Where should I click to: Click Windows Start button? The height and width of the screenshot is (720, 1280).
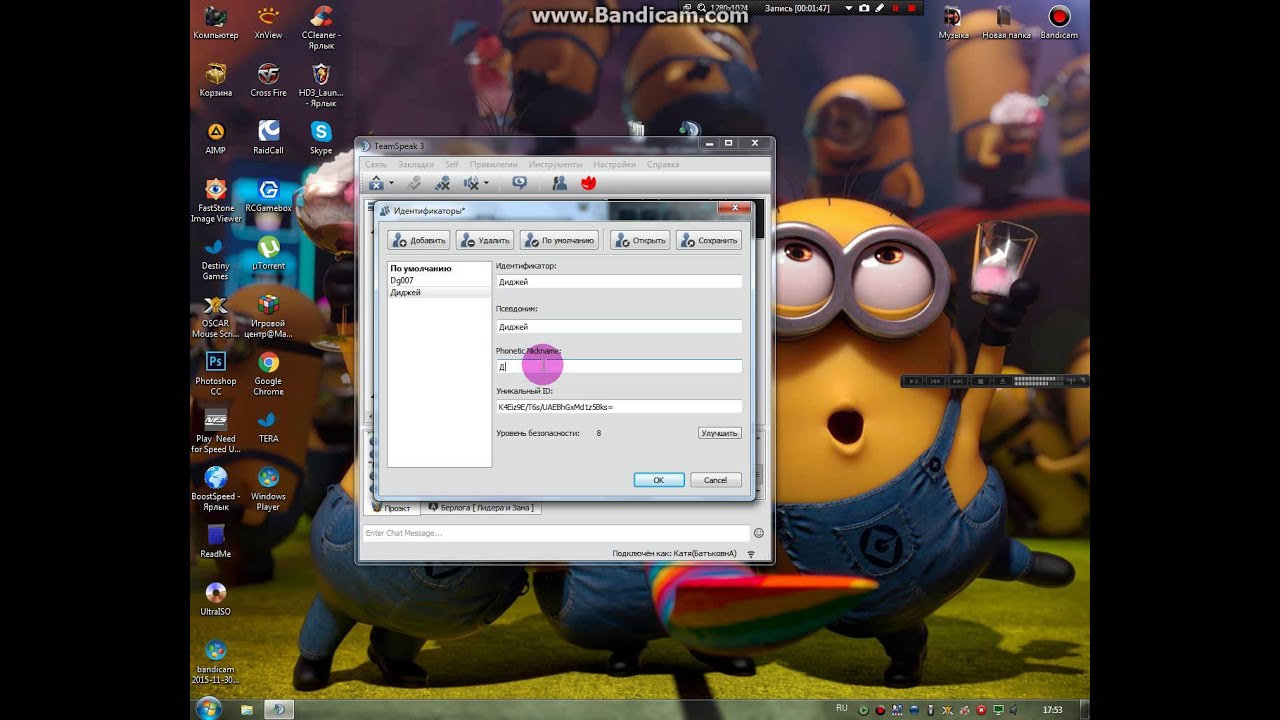point(209,708)
